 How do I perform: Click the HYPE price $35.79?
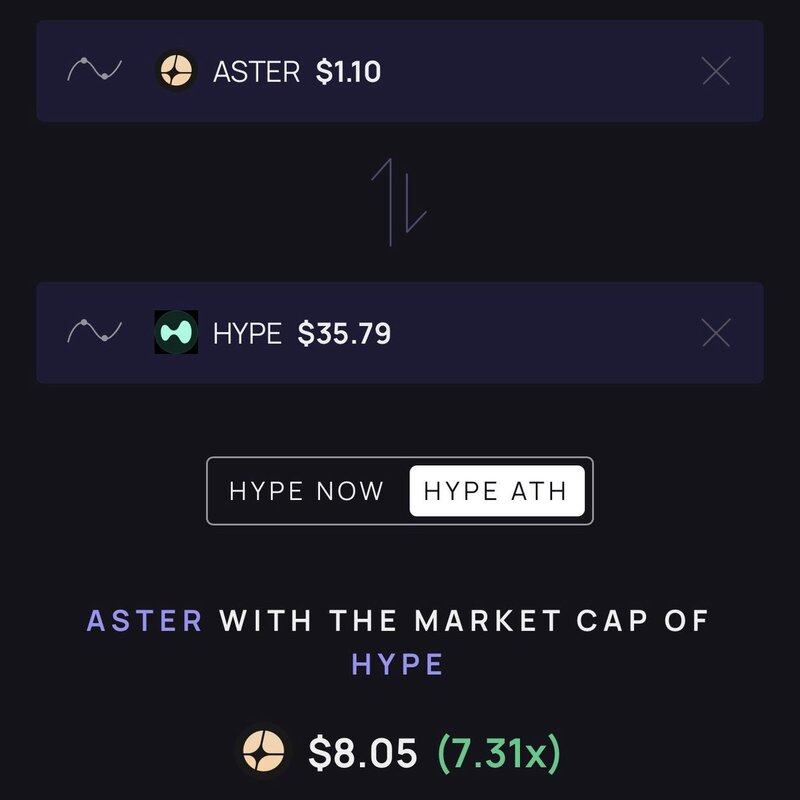point(344,333)
